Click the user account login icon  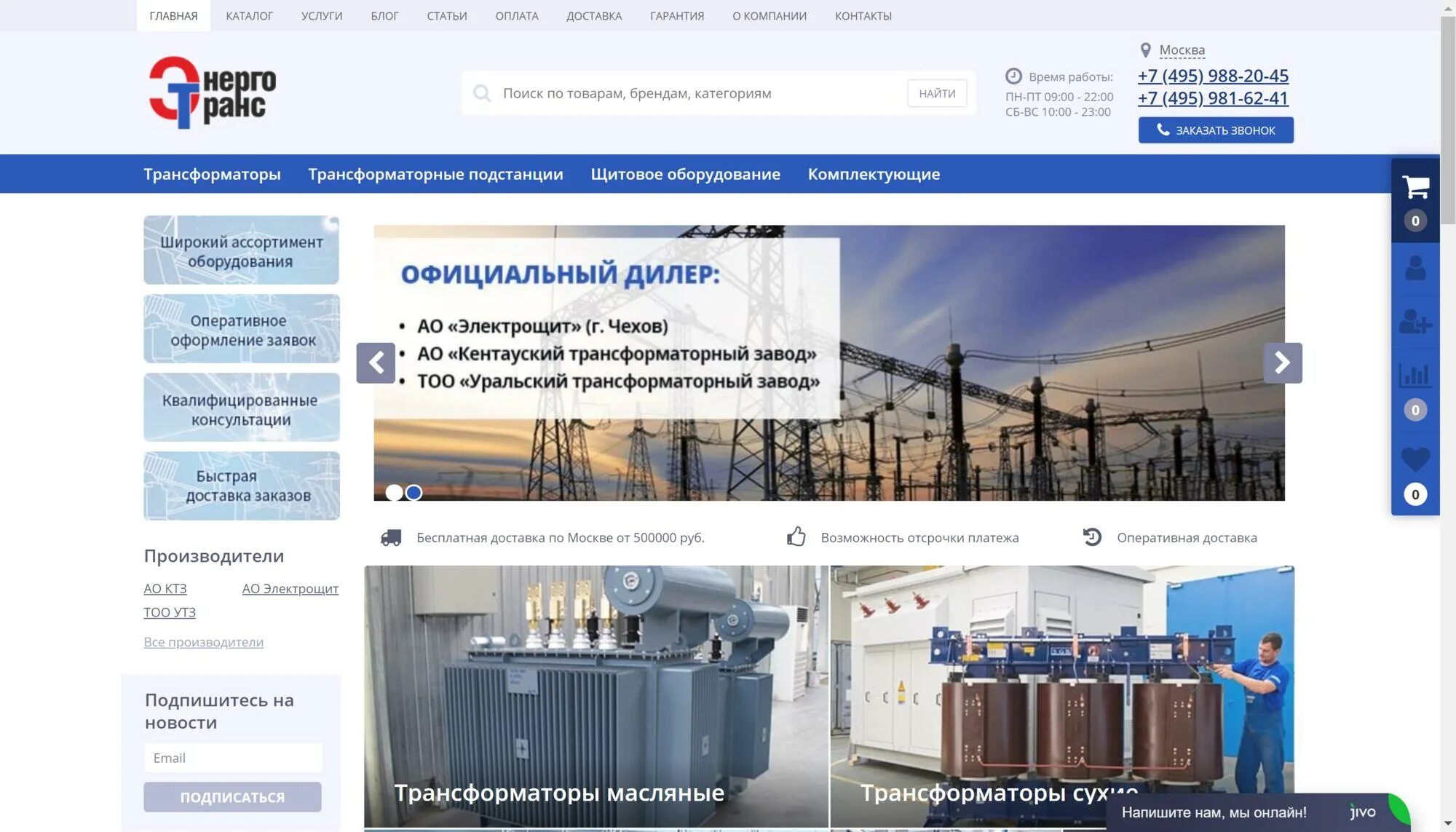click(1415, 268)
